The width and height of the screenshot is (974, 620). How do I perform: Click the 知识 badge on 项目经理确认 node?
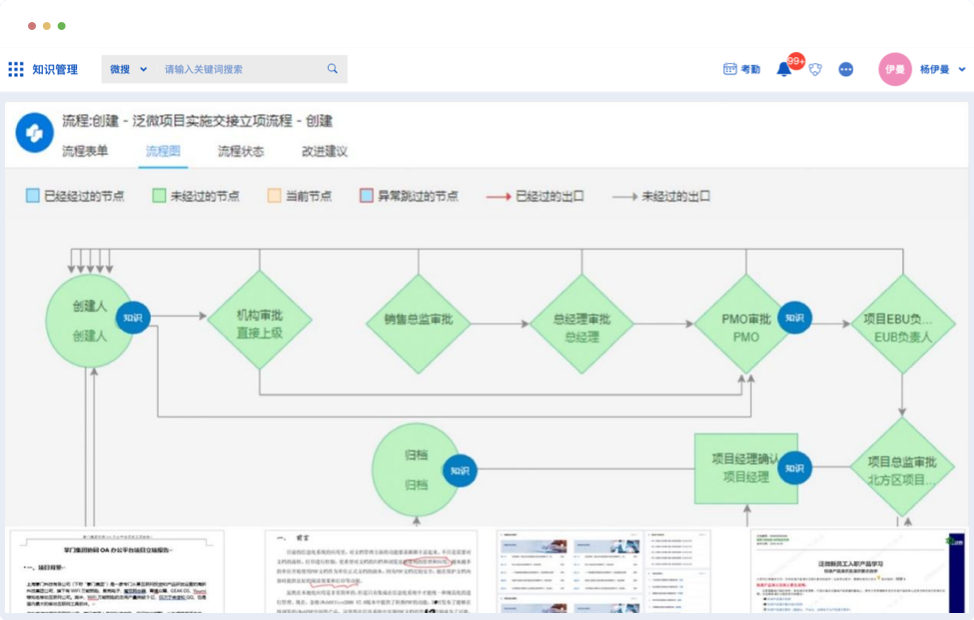(794, 467)
